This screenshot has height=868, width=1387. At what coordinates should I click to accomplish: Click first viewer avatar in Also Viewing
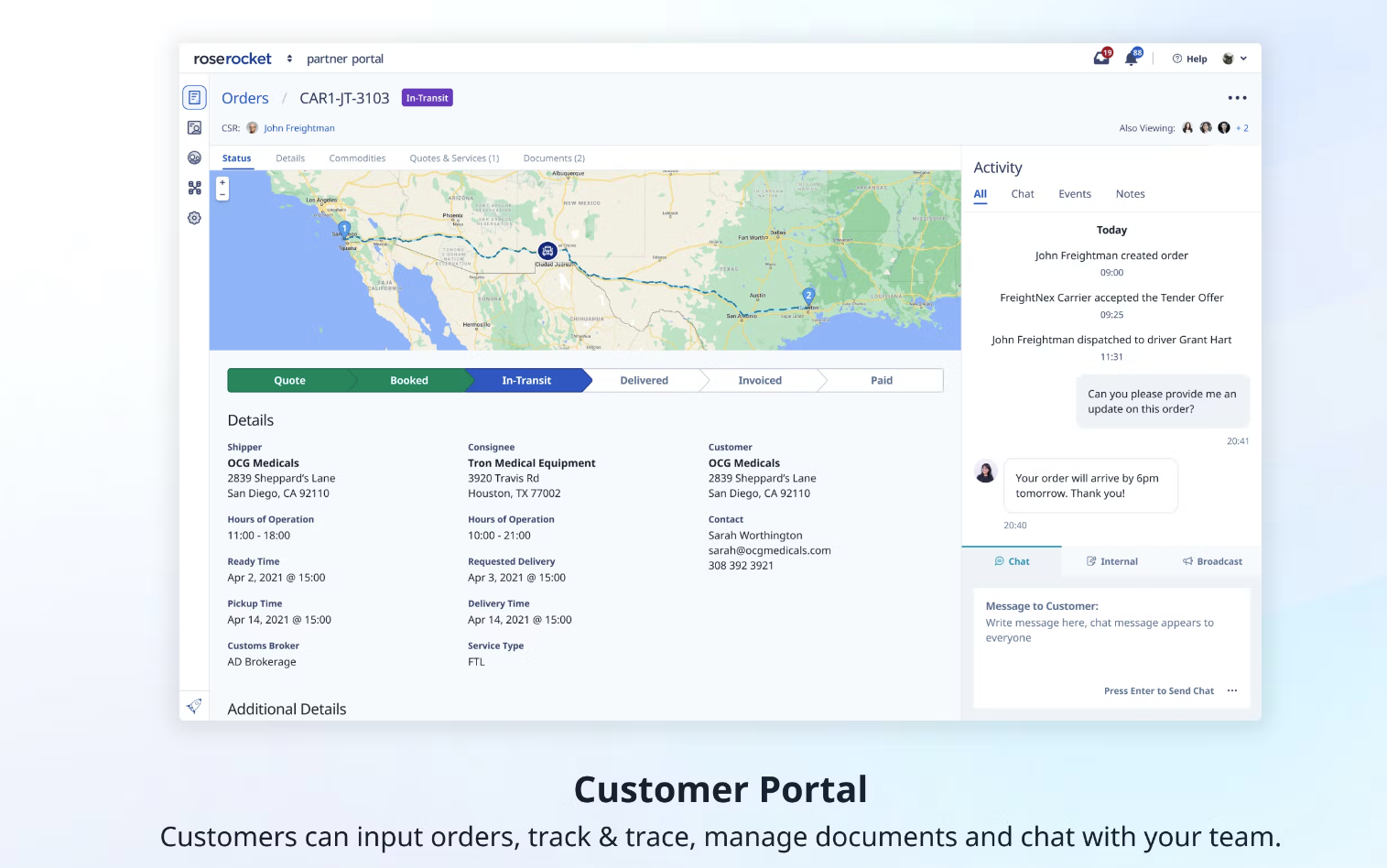tap(1187, 128)
